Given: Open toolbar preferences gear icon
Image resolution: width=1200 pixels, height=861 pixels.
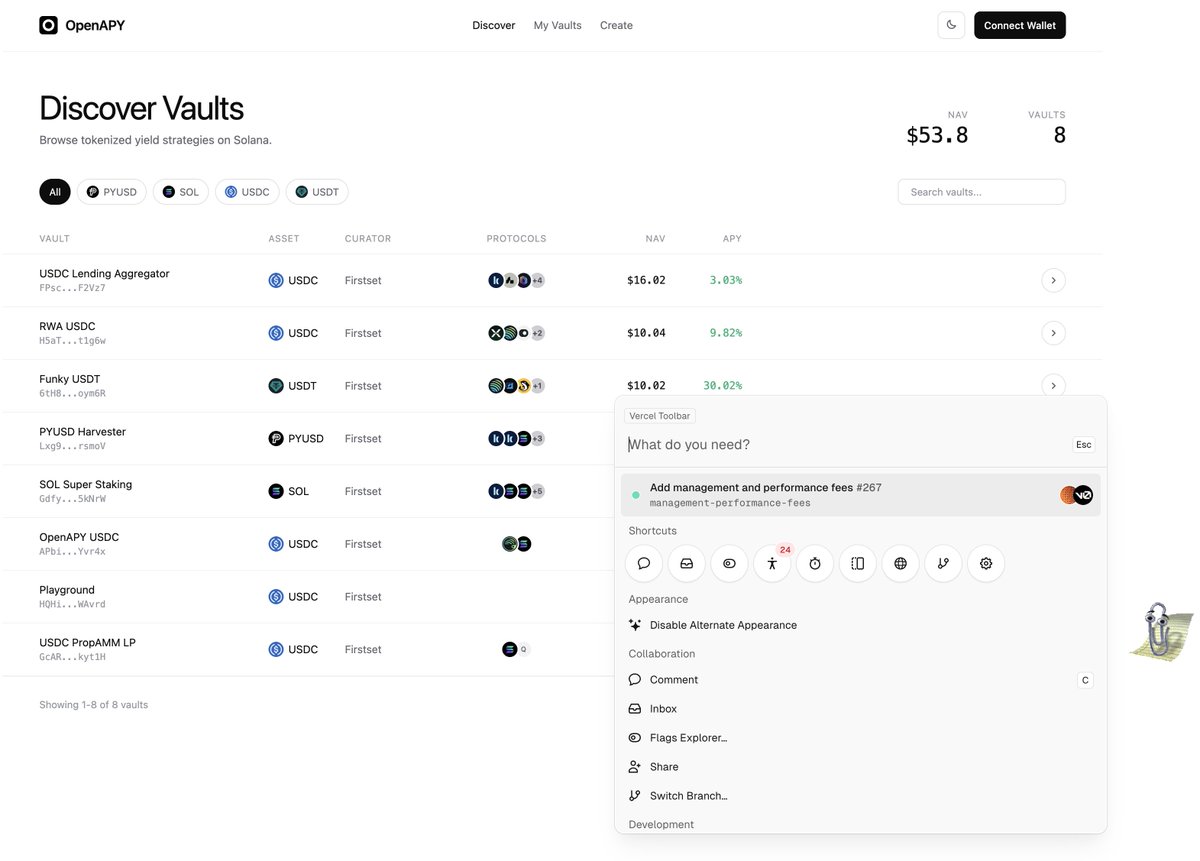Looking at the screenshot, I should pyautogui.click(x=986, y=564).
